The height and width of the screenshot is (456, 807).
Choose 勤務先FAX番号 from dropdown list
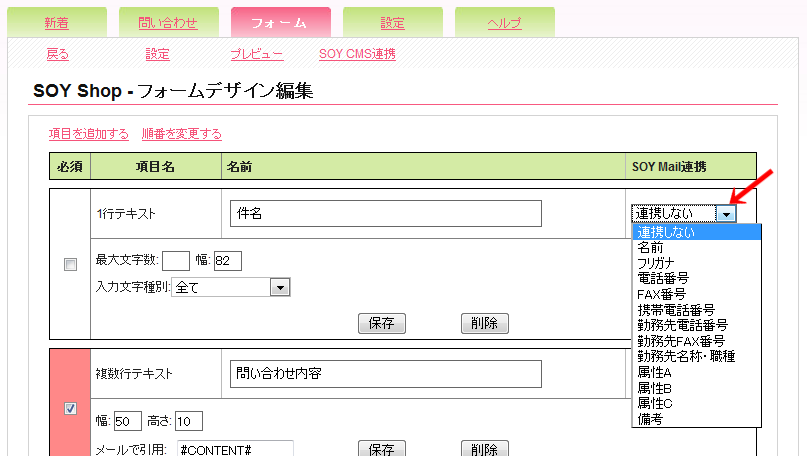[696, 341]
